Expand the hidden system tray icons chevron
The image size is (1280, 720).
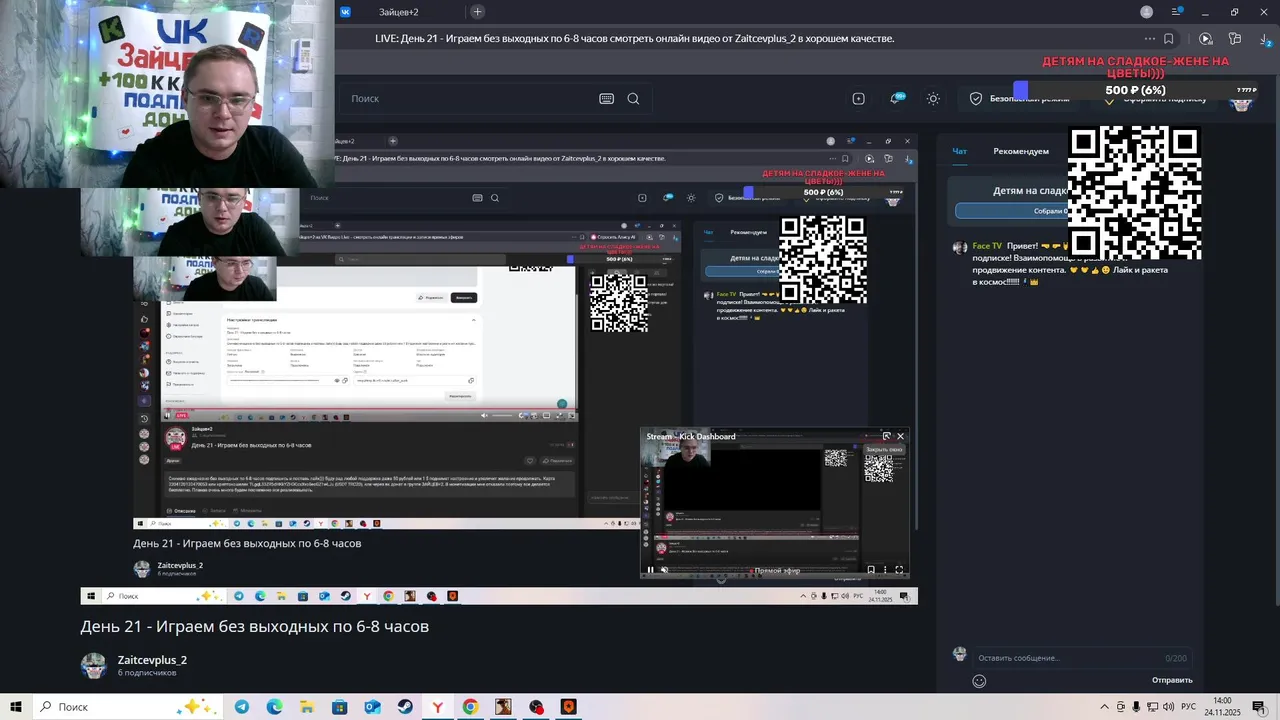point(1105,707)
